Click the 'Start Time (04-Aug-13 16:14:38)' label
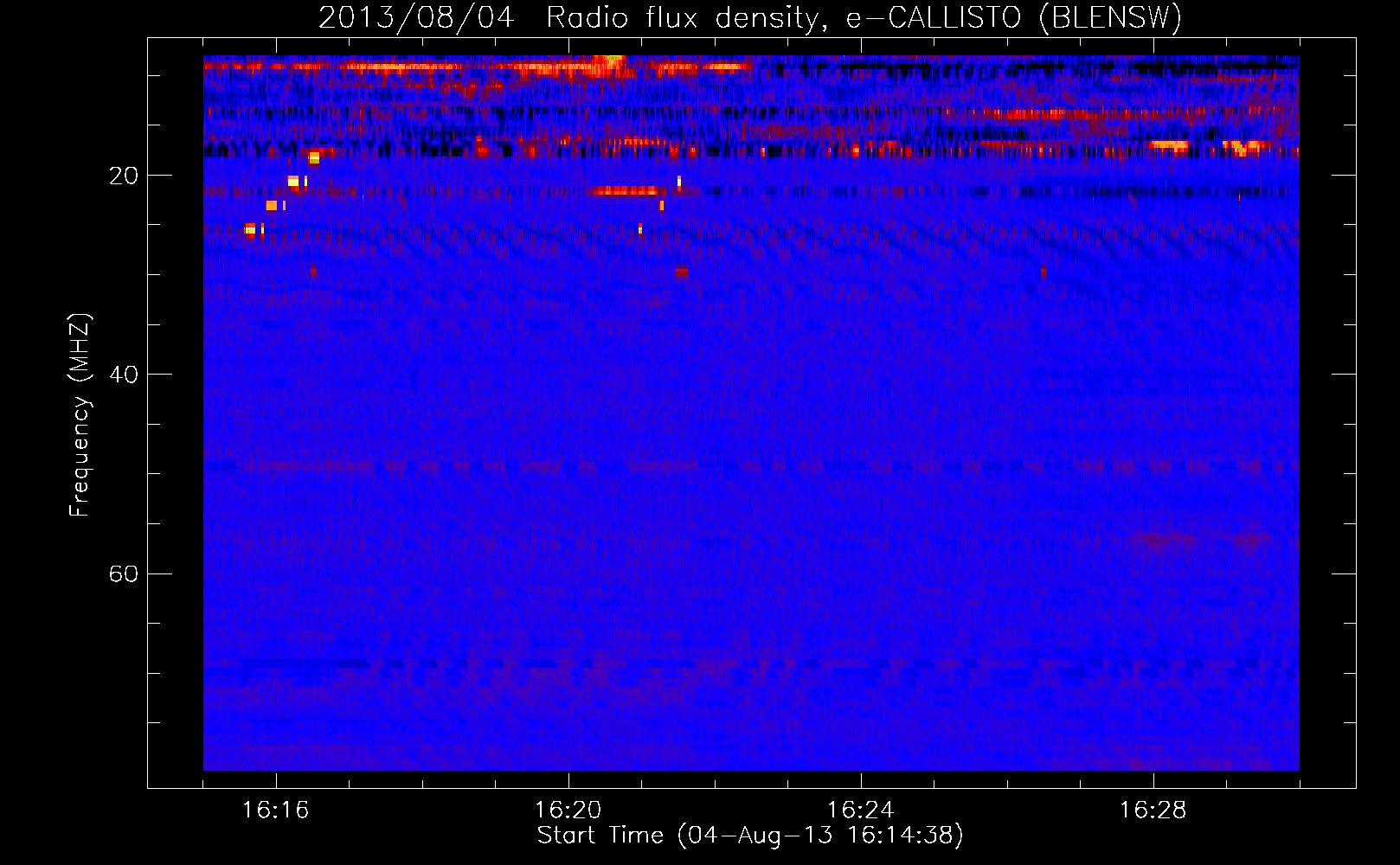The image size is (1400, 865). point(750,836)
